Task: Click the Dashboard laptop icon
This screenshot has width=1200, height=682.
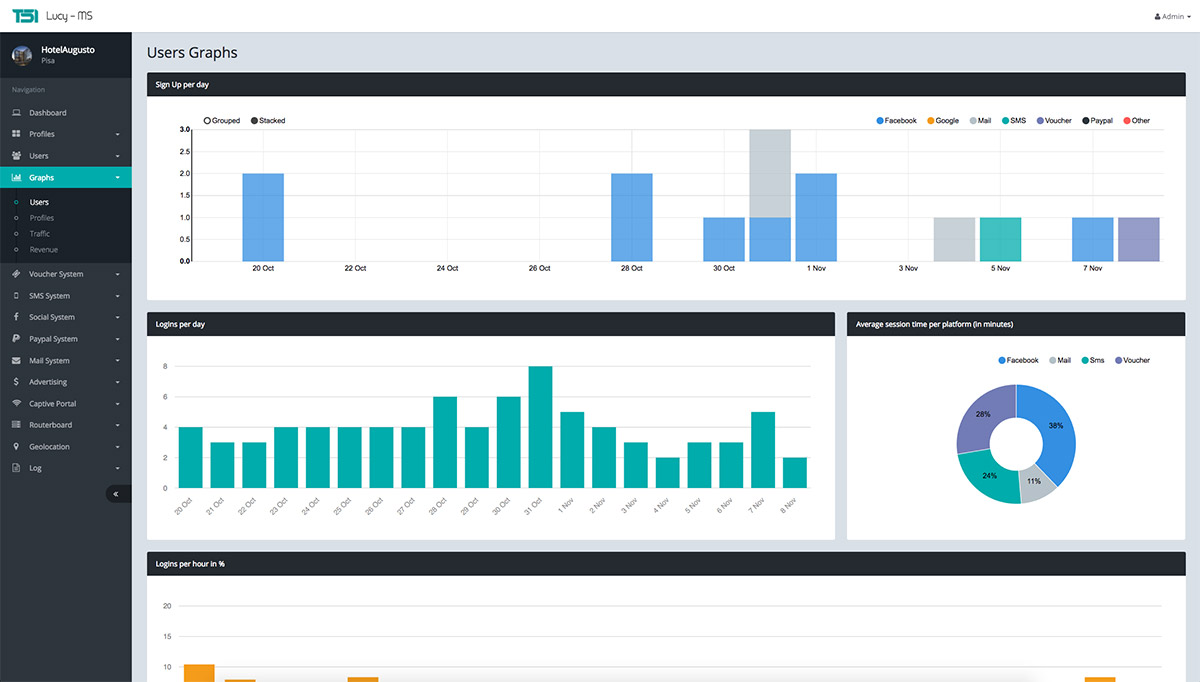Action: (x=17, y=113)
